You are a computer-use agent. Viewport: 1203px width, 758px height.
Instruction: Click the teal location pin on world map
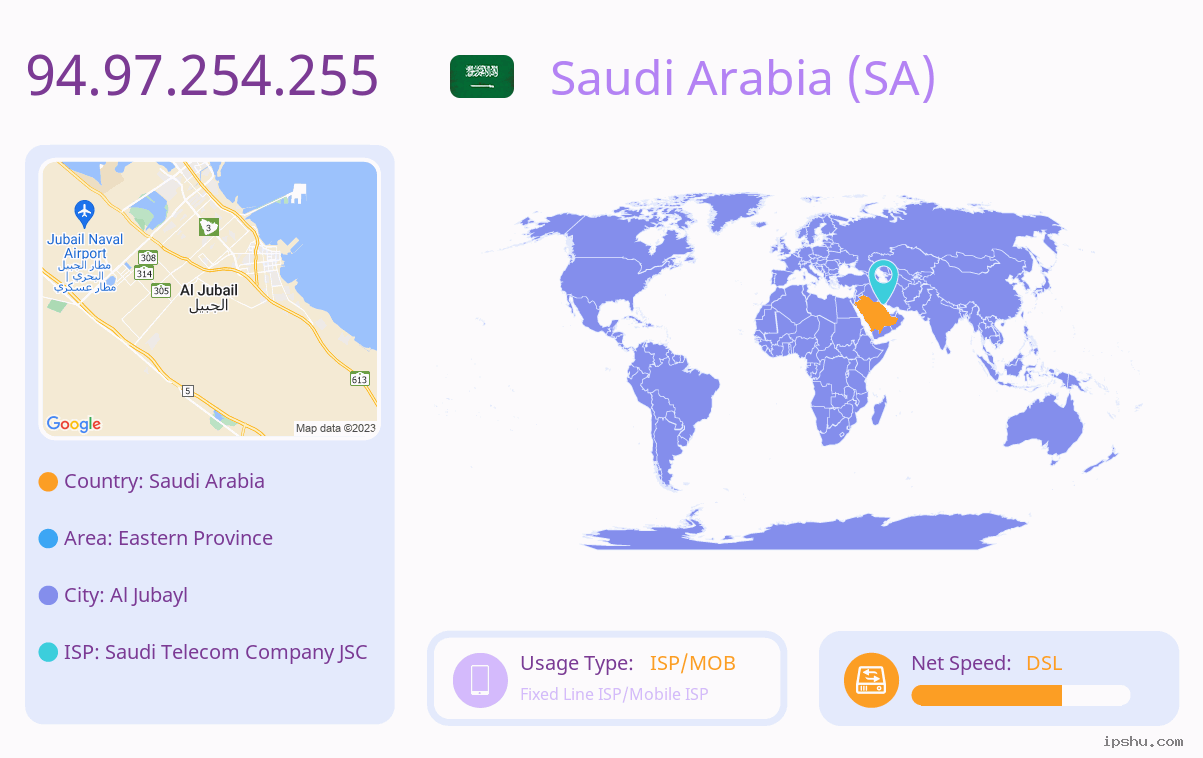pyautogui.click(x=883, y=280)
